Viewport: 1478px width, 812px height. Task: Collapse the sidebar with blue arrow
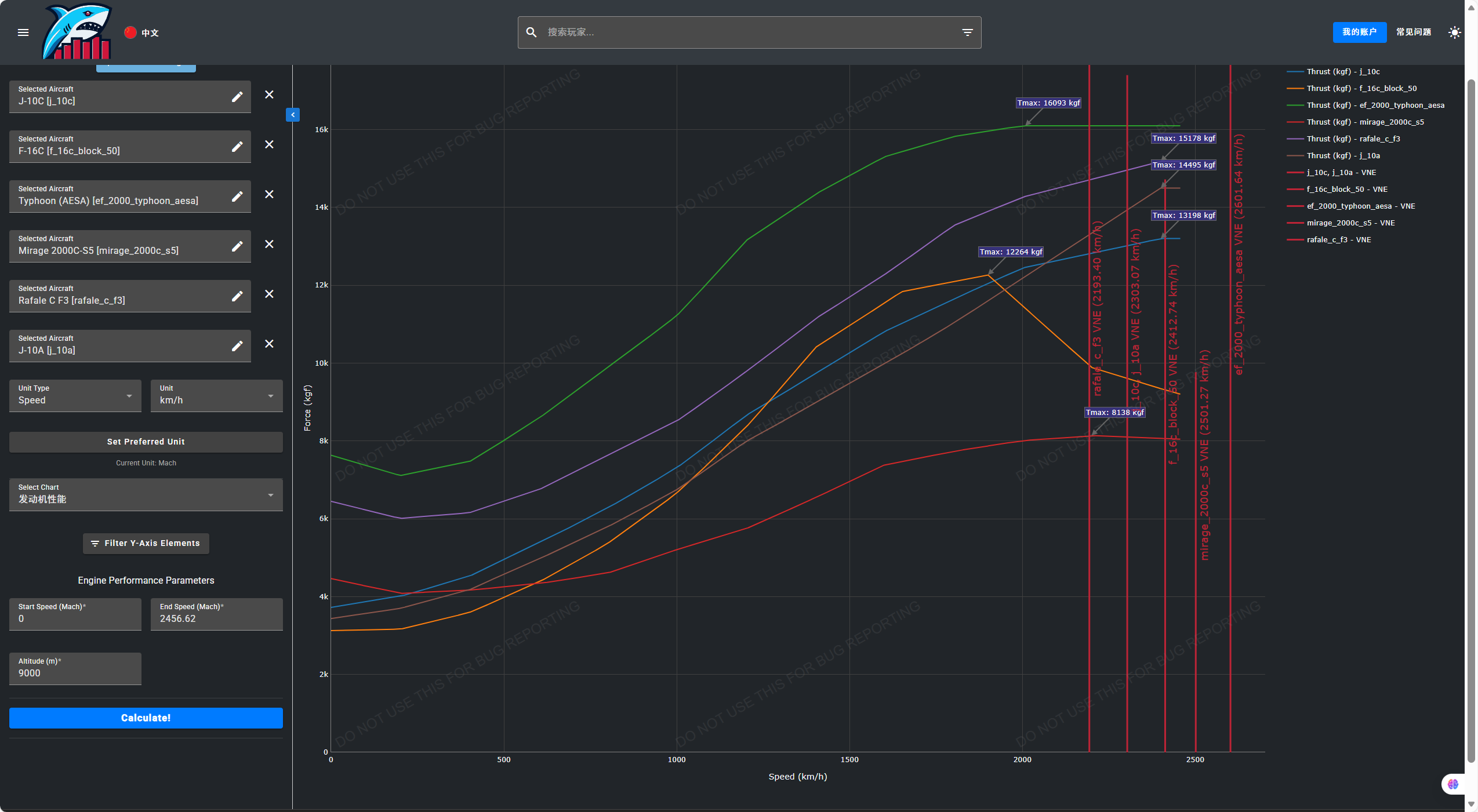[x=293, y=115]
